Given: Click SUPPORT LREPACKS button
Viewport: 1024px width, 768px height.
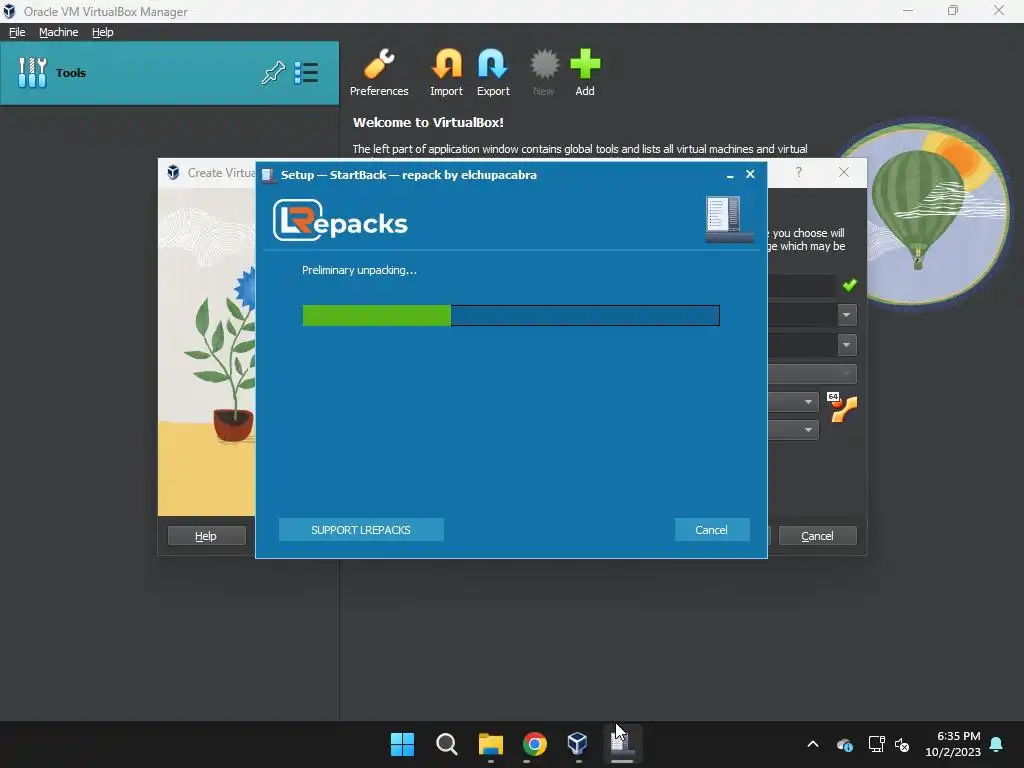Looking at the screenshot, I should coord(361,530).
